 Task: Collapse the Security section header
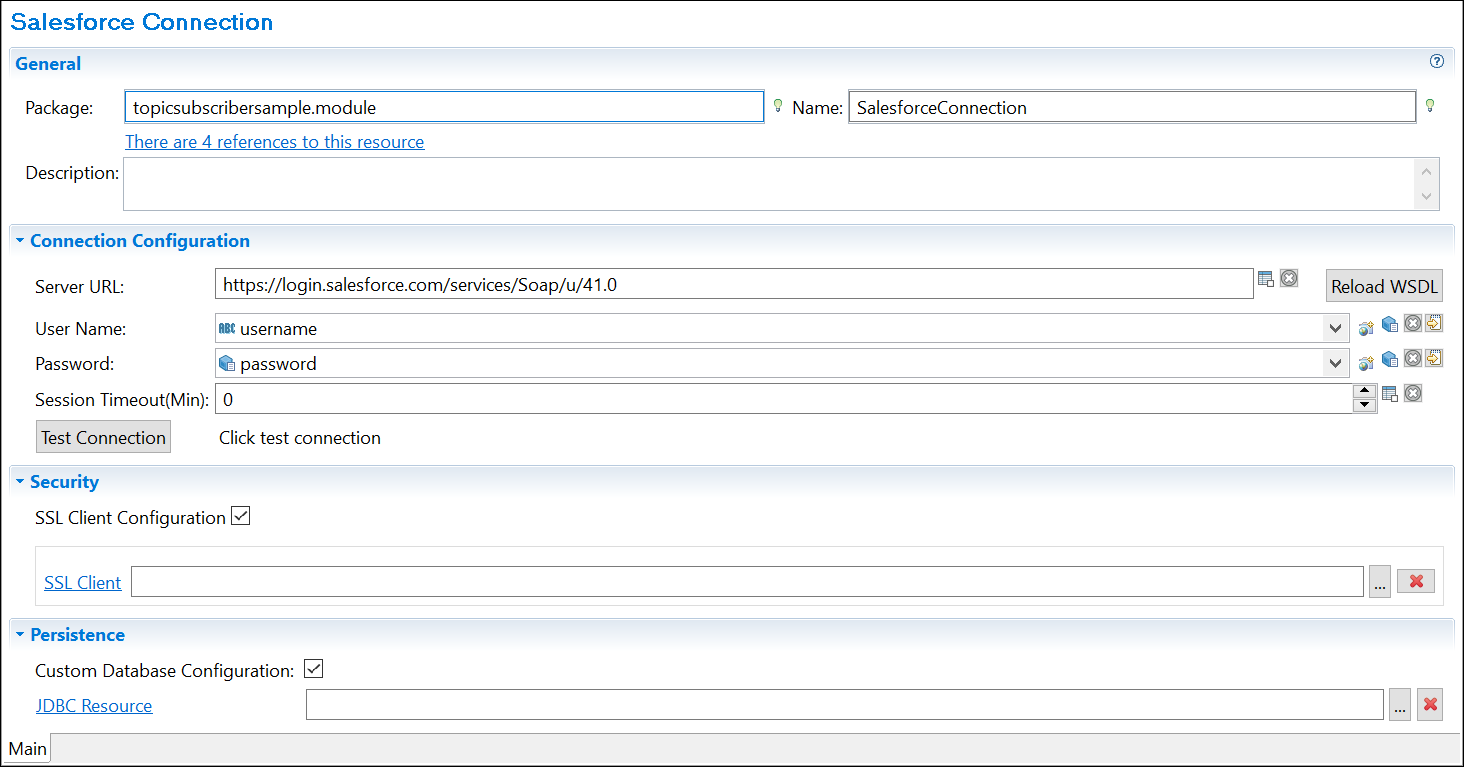(19, 481)
